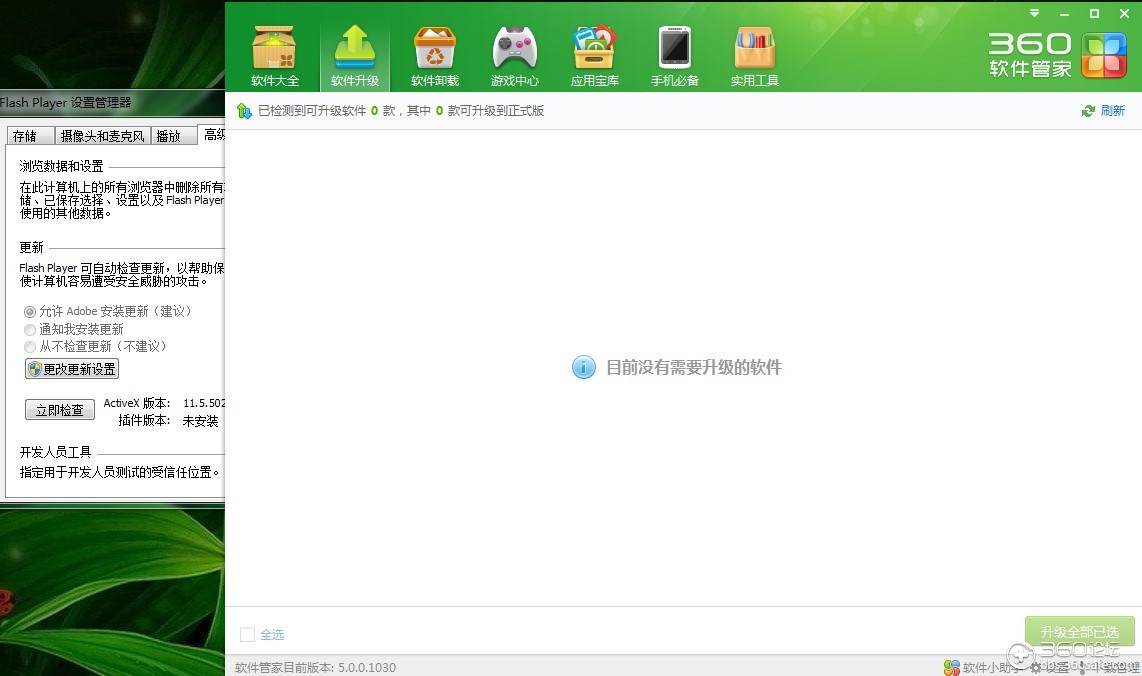Screen dimensions: 1142x676
Task: Open the 手机必备 mobile essentials section
Action: 674,56
